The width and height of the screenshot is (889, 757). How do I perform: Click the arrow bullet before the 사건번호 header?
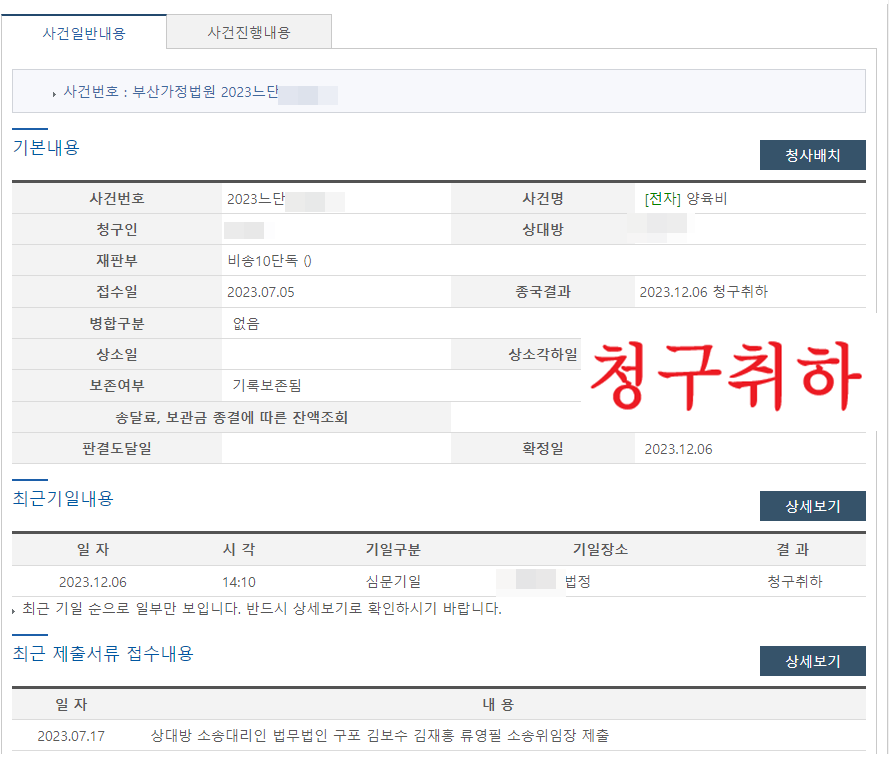(x=54, y=94)
